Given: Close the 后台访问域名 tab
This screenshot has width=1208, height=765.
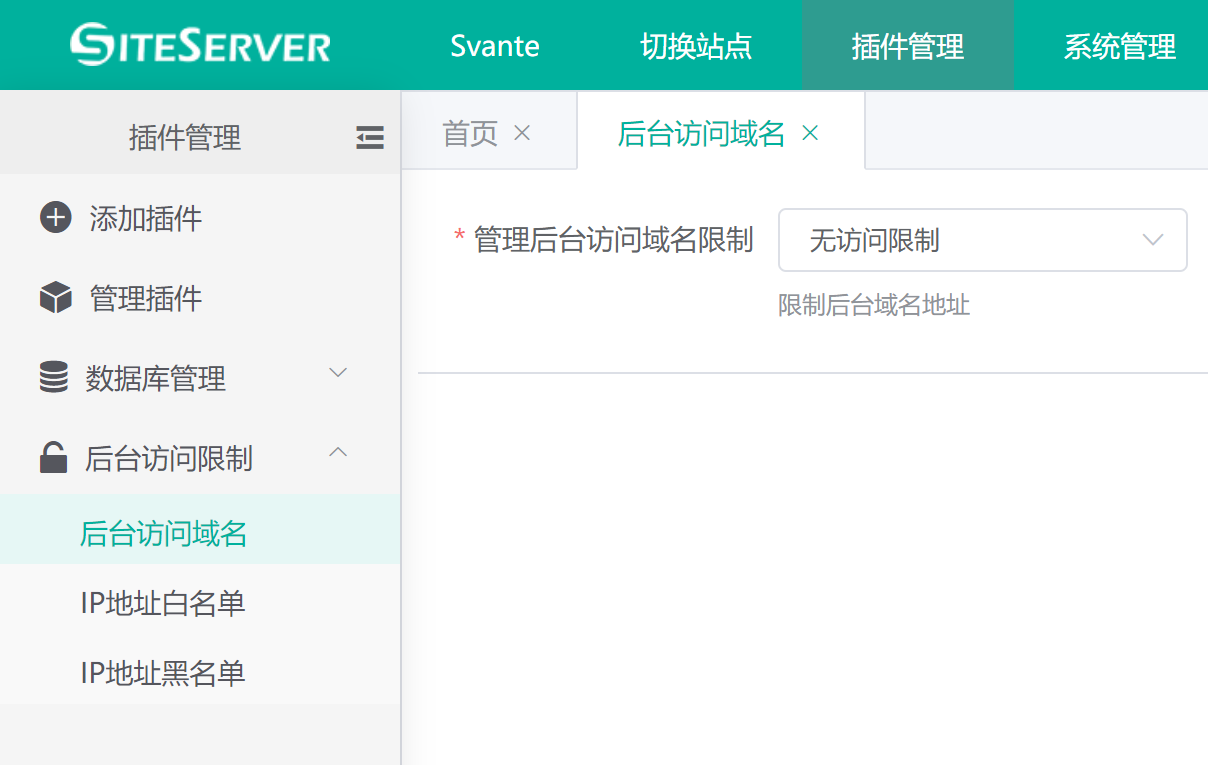Looking at the screenshot, I should [x=811, y=133].
